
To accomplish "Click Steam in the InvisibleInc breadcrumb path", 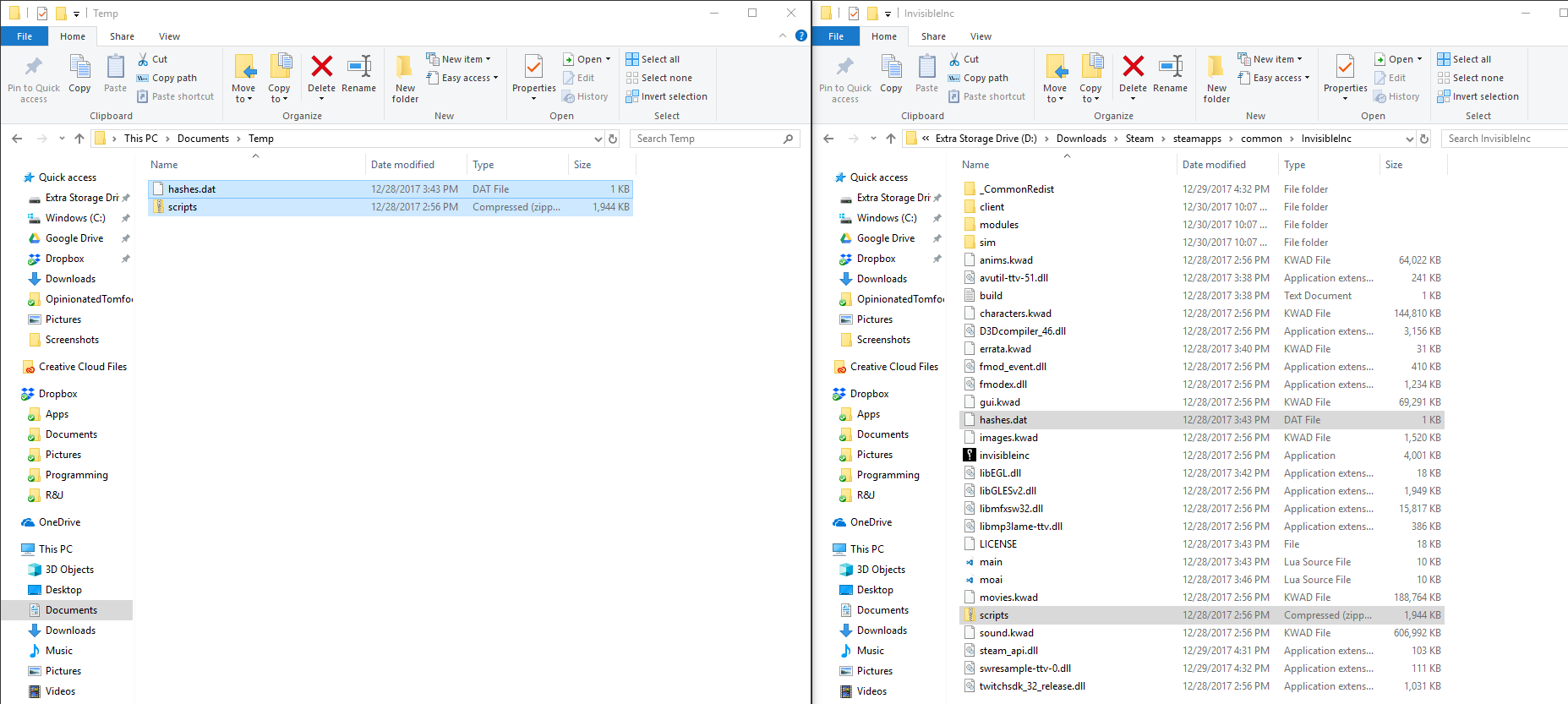I will [x=1139, y=139].
